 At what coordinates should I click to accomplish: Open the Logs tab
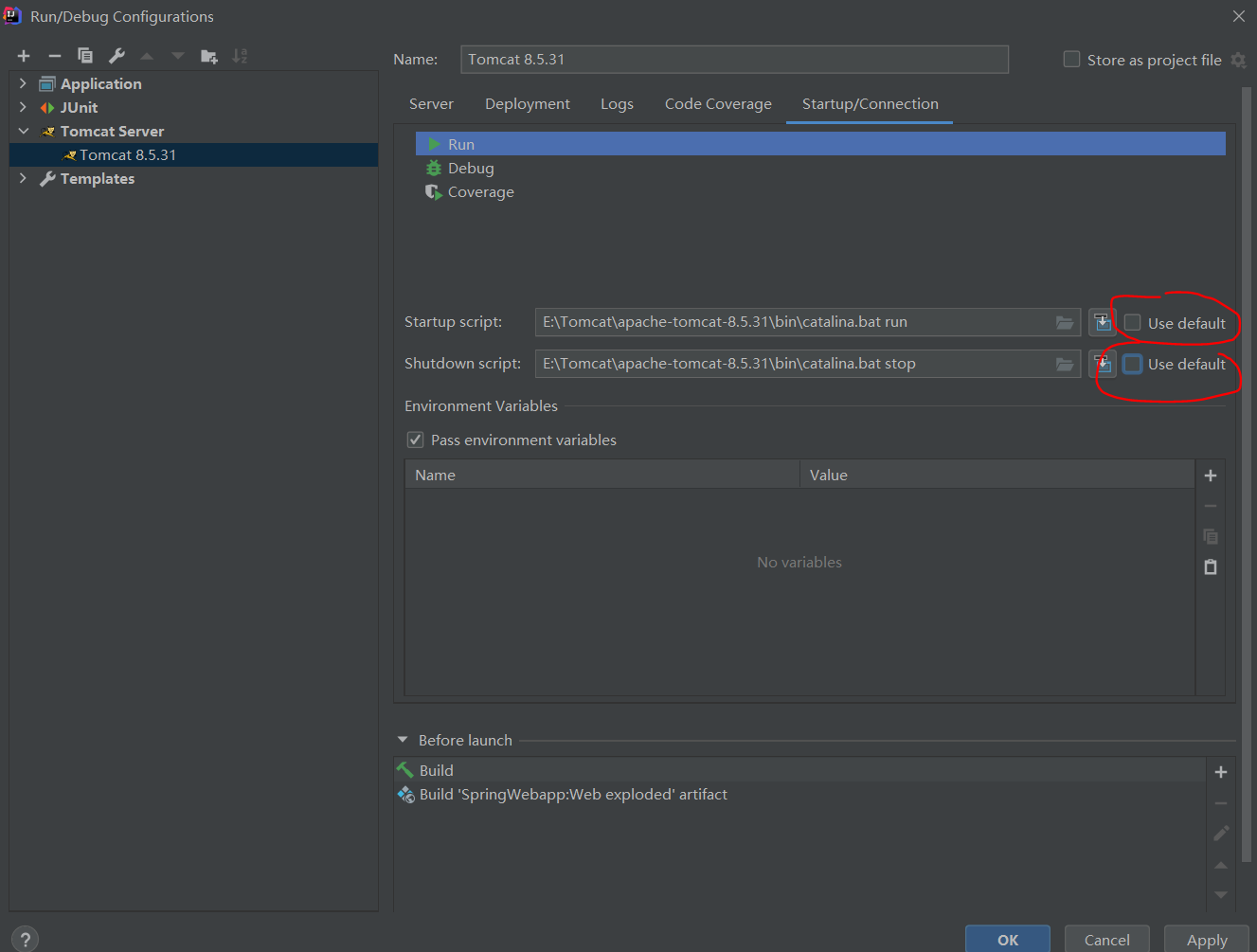(617, 104)
